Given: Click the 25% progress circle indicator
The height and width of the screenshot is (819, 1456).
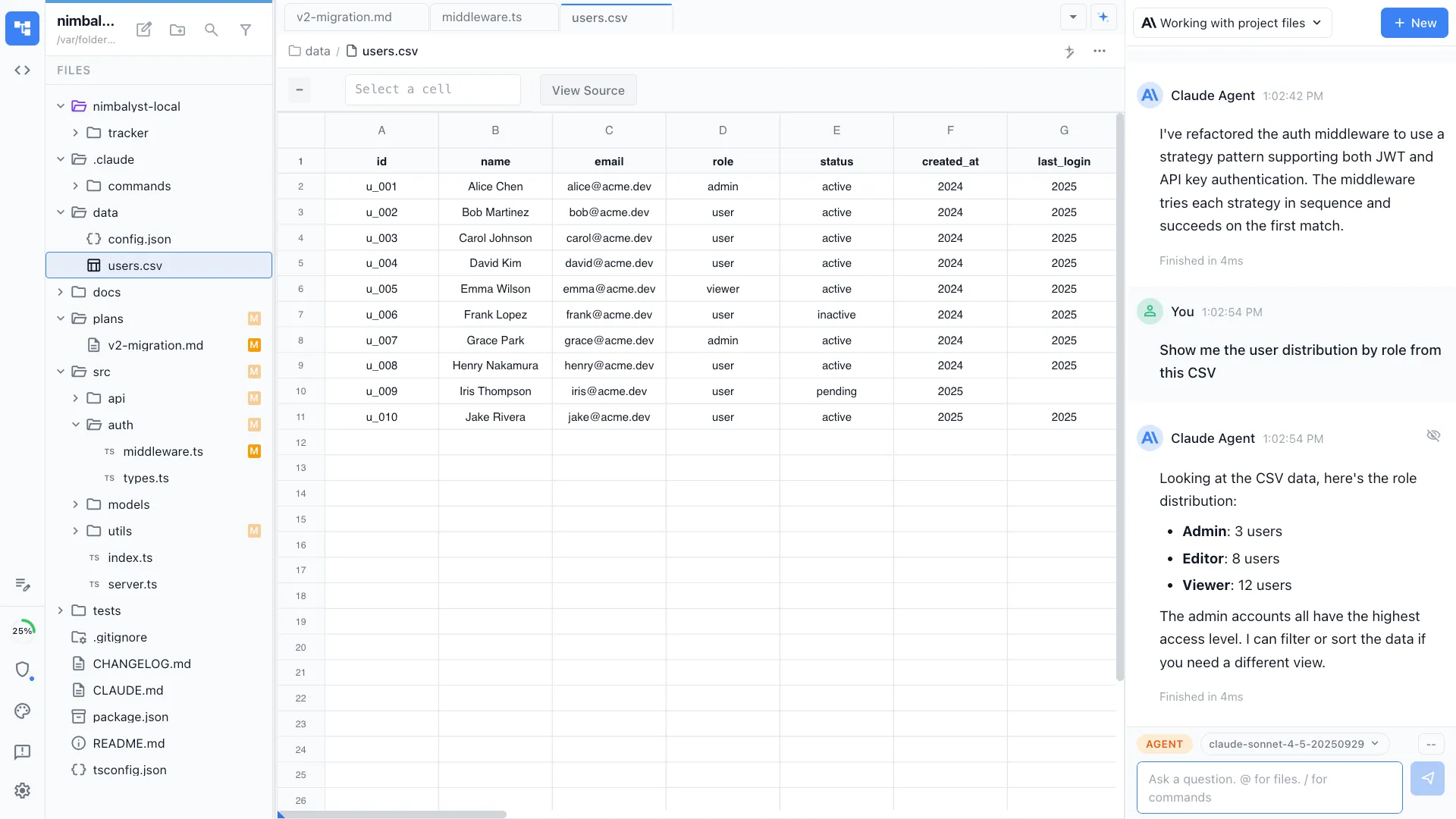Looking at the screenshot, I should point(24,629).
